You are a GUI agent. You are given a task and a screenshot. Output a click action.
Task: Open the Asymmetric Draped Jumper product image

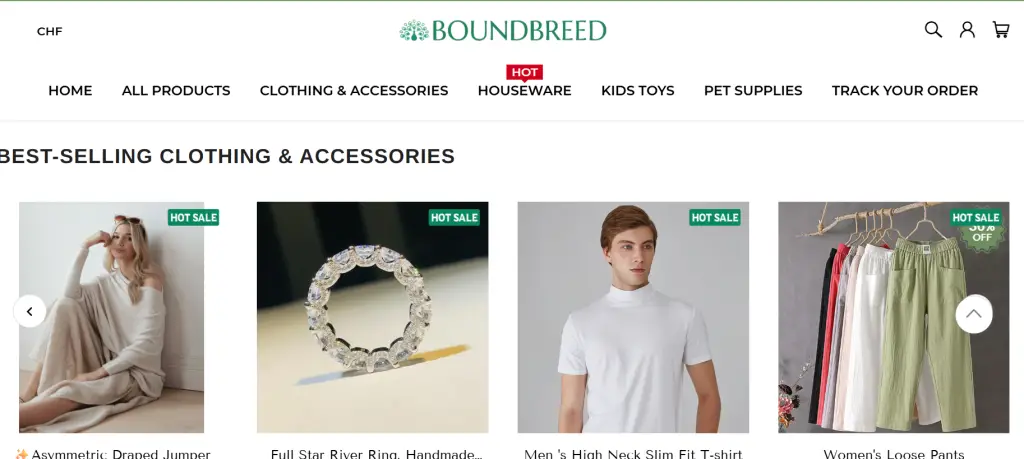tap(112, 317)
